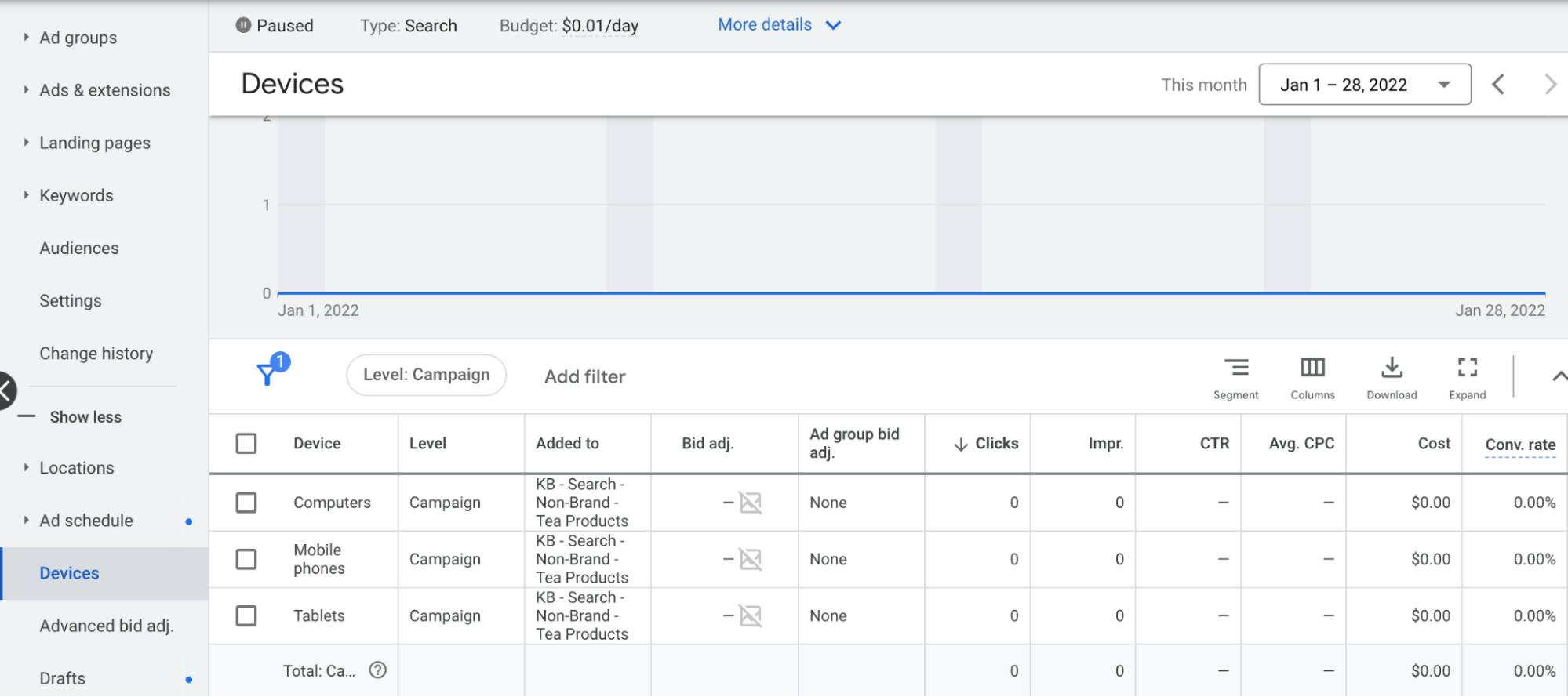The height and width of the screenshot is (697, 1568).
Task: Go to next date range arrow
Action: click(x=1550, y=84)
